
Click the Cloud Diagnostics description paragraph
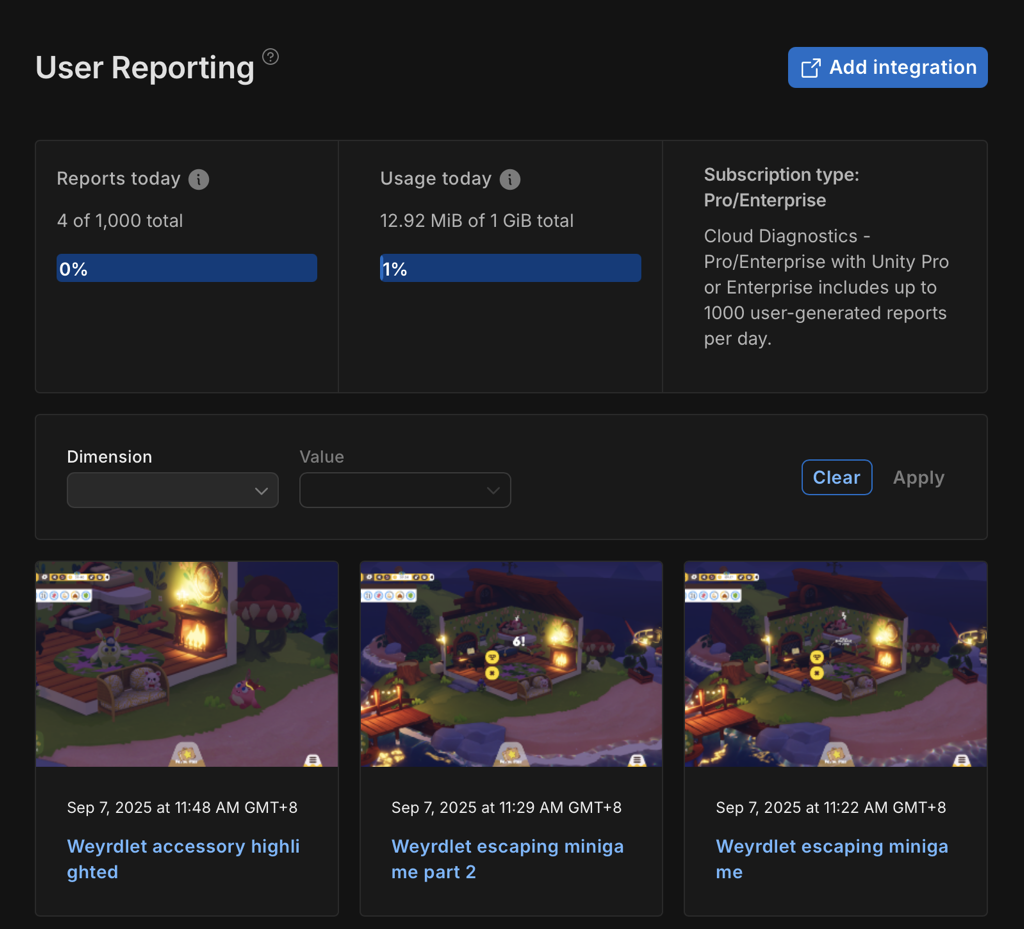(x=826, y=287)
